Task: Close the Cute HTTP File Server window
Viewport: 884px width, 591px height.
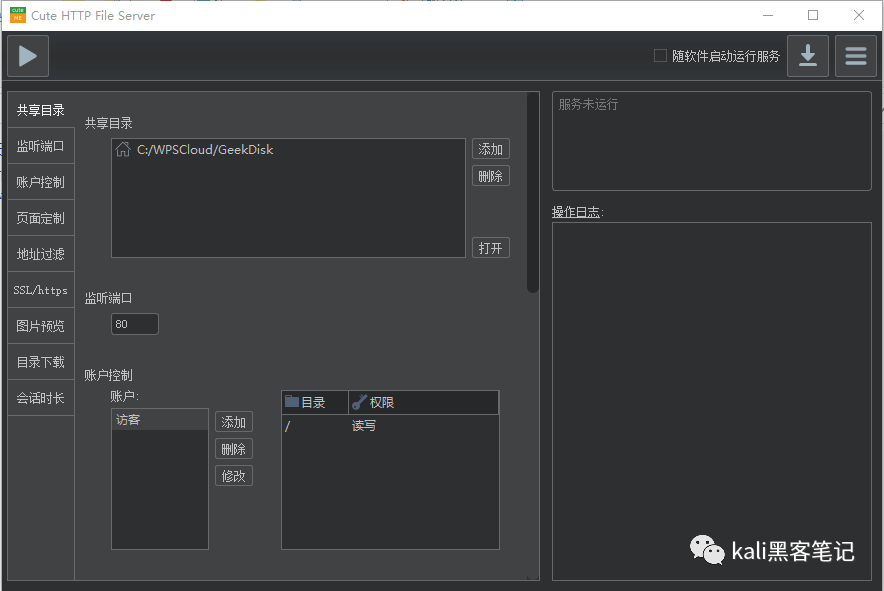Action: pos(859,15)
